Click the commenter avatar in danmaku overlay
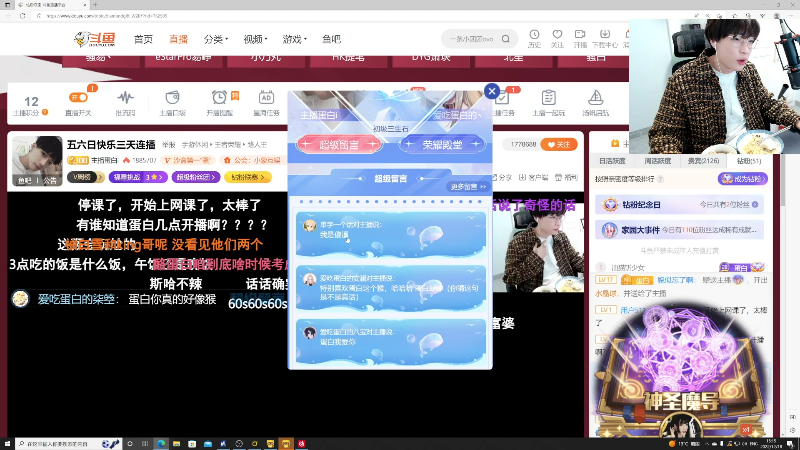 [20, 299]
